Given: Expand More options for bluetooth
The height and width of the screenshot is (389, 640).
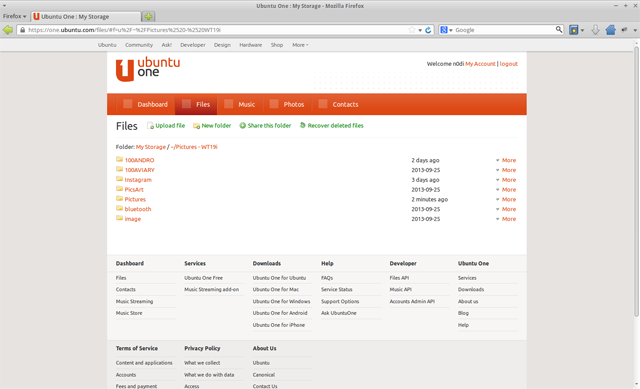Looking at the screenshot, I should [506, 209].
